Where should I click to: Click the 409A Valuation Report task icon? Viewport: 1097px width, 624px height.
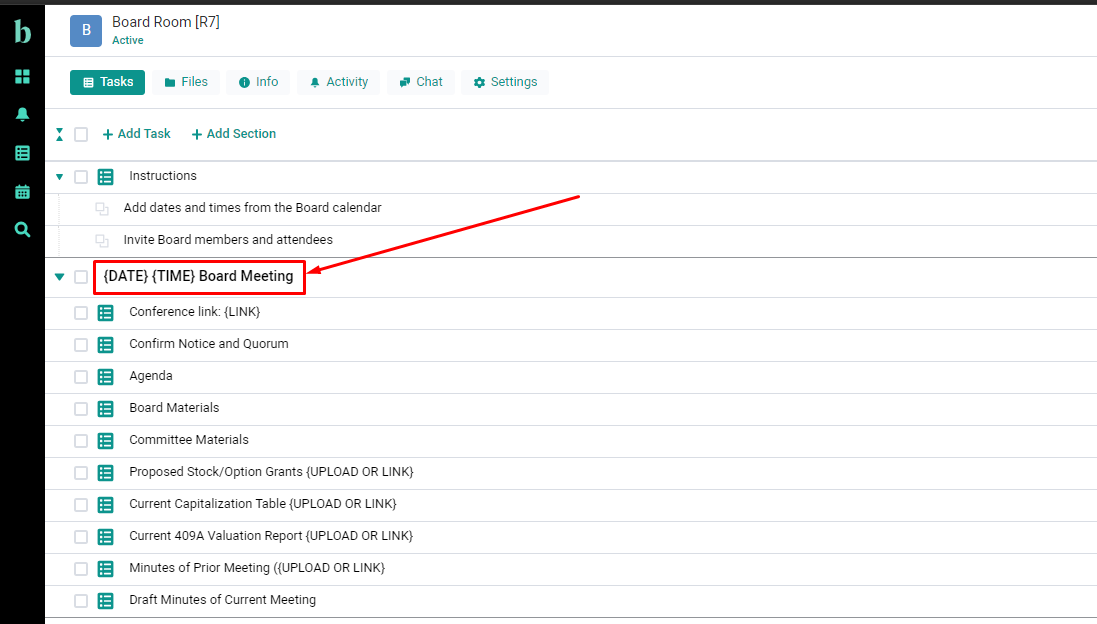[106, 537]
